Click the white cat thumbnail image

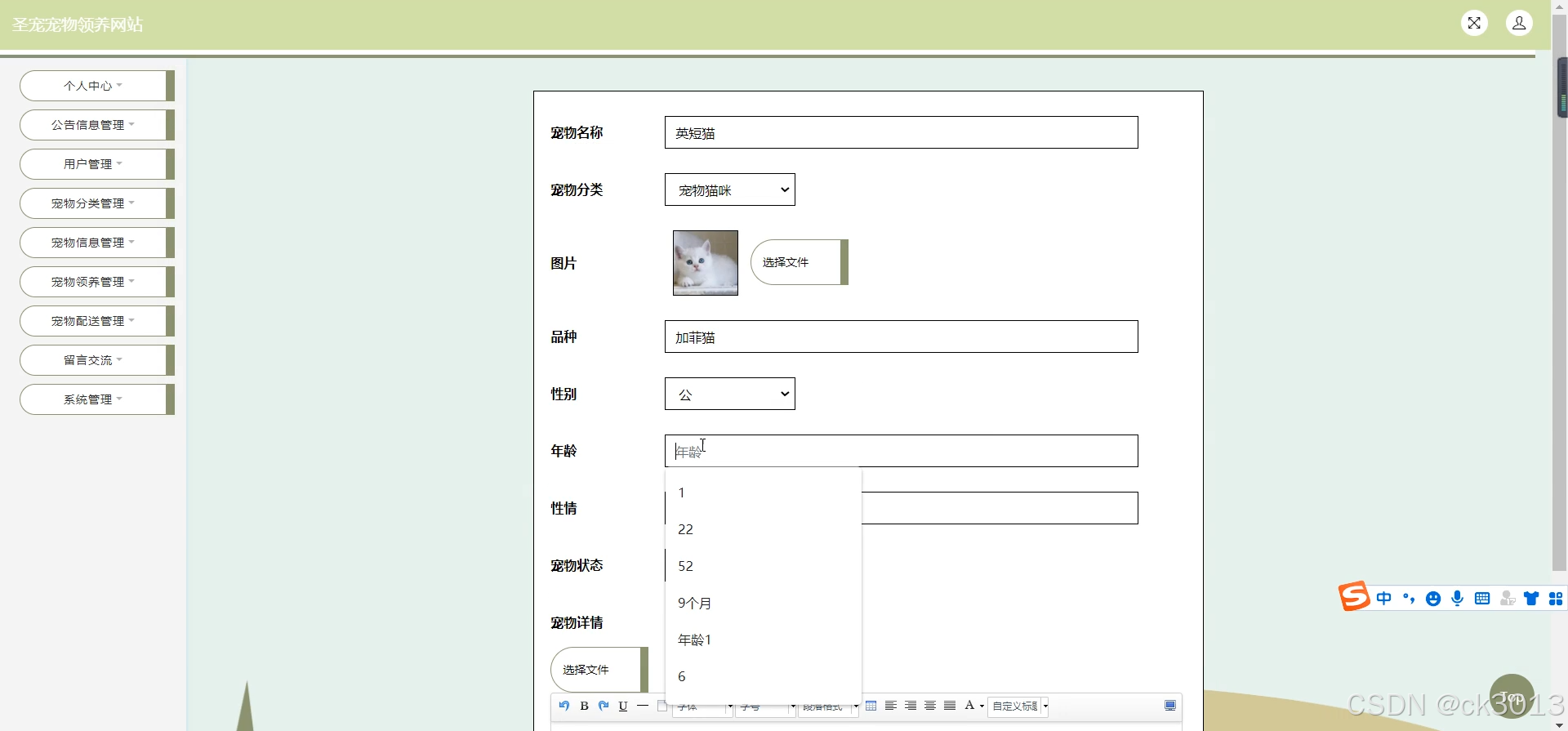tap(706, 263)
